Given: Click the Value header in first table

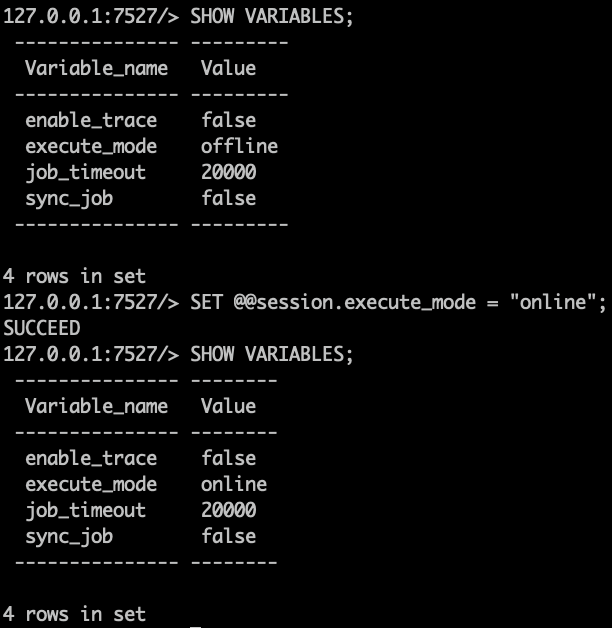Looking at the screenshot, I should (228, 68).
